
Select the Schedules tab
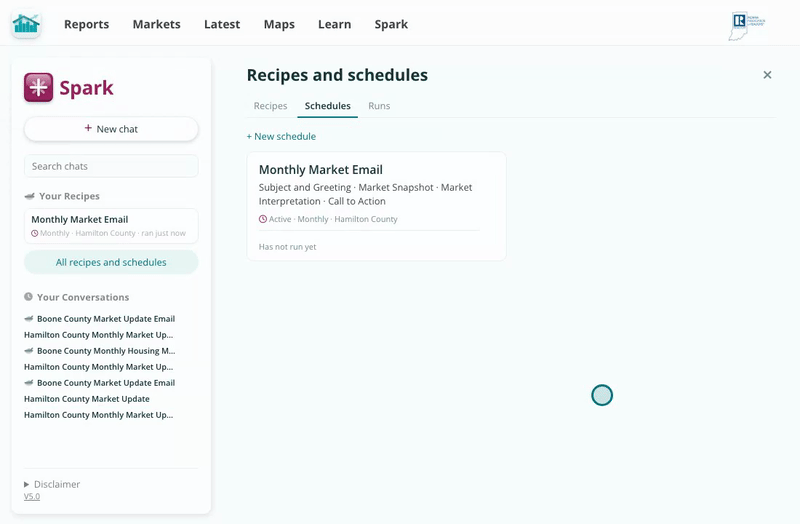click(328, 106)
